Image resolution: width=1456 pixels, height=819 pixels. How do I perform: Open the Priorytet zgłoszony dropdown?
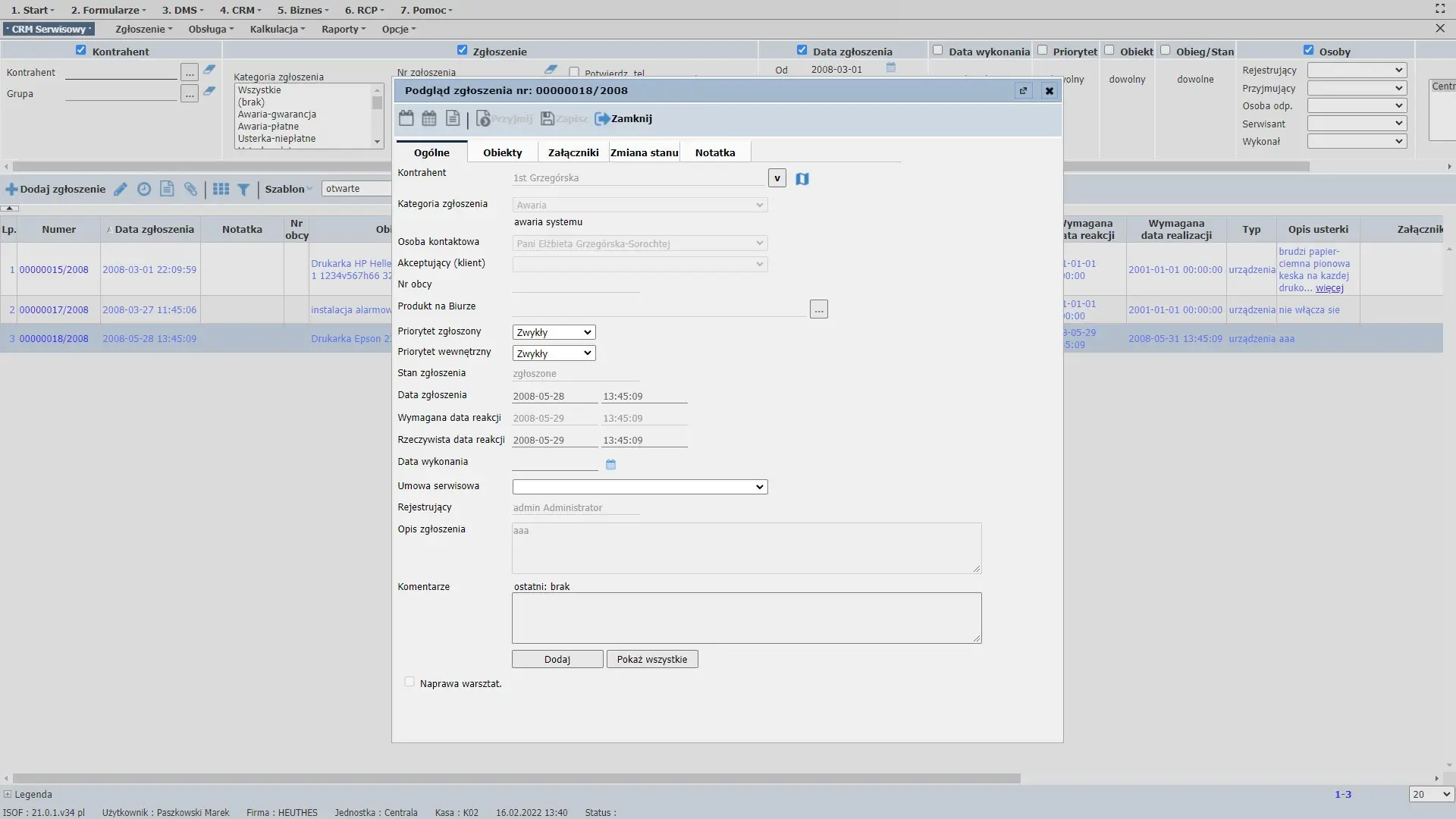click(x=554, y=332)
